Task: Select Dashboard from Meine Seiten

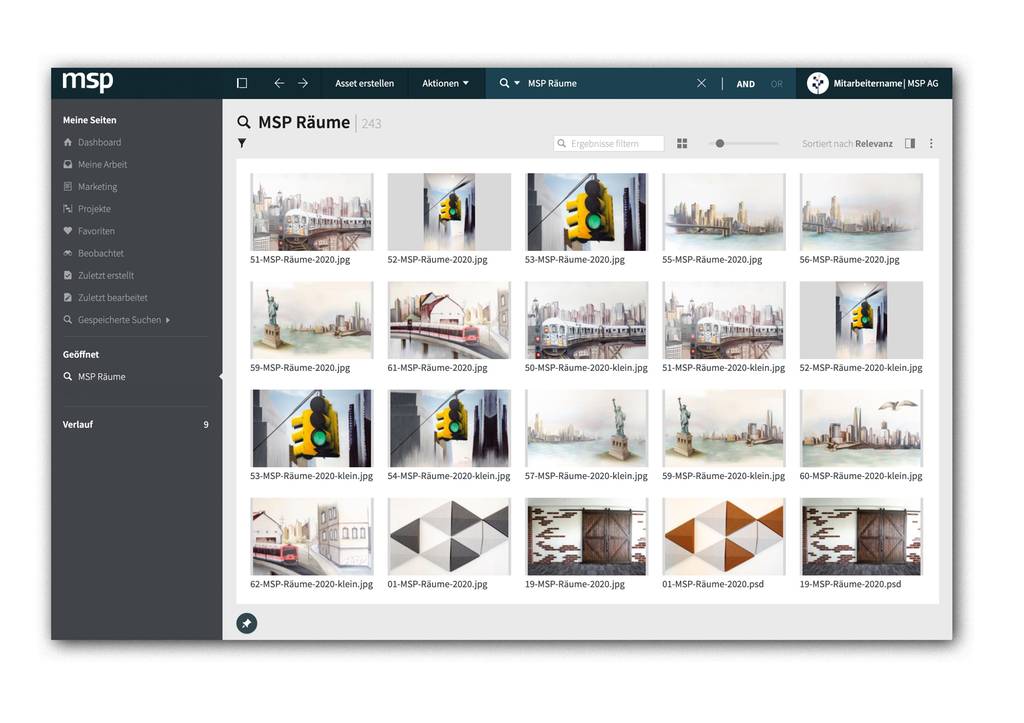Action: coord(100,141)
